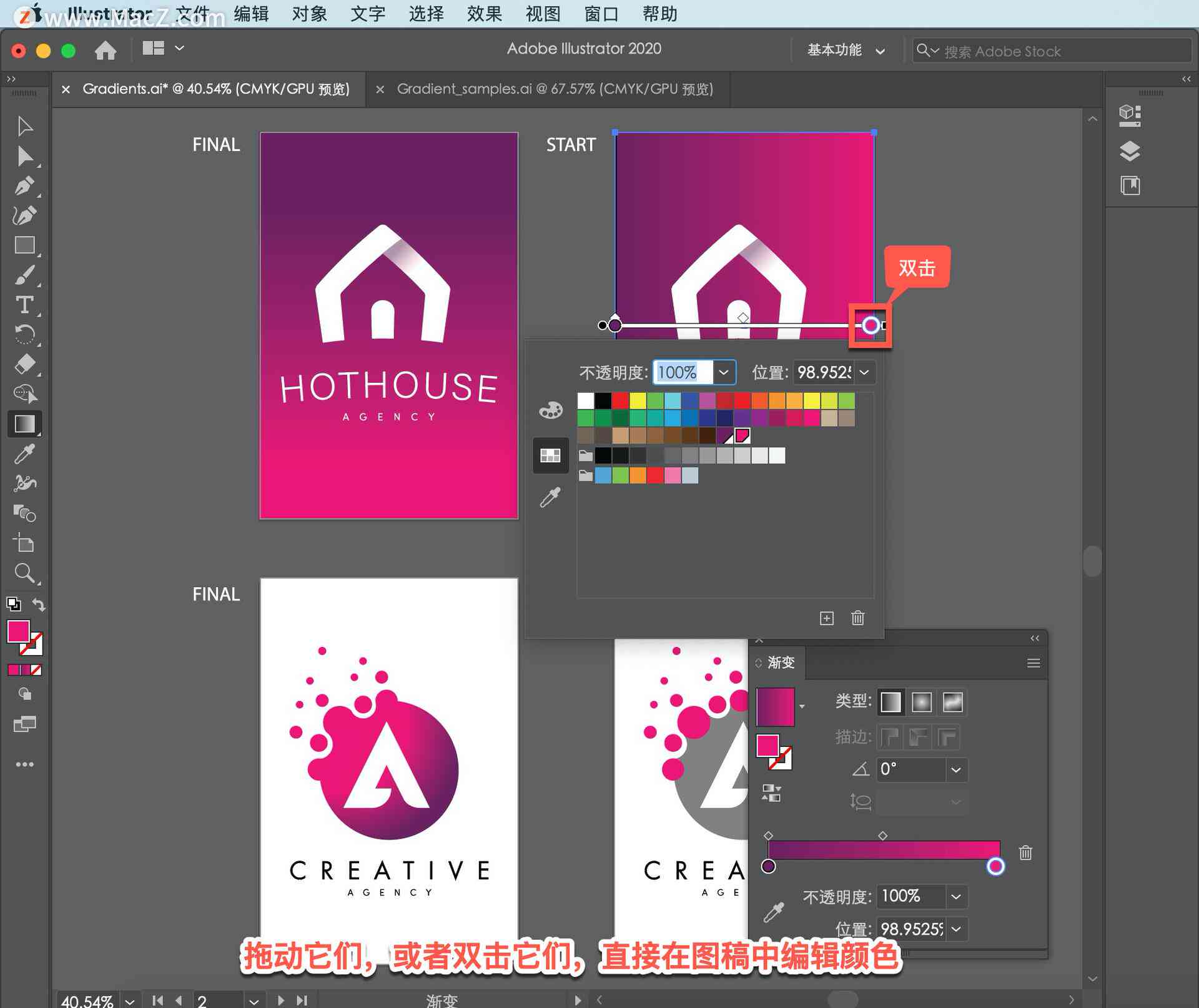Show swatches view in popup

tap(550, 455)
